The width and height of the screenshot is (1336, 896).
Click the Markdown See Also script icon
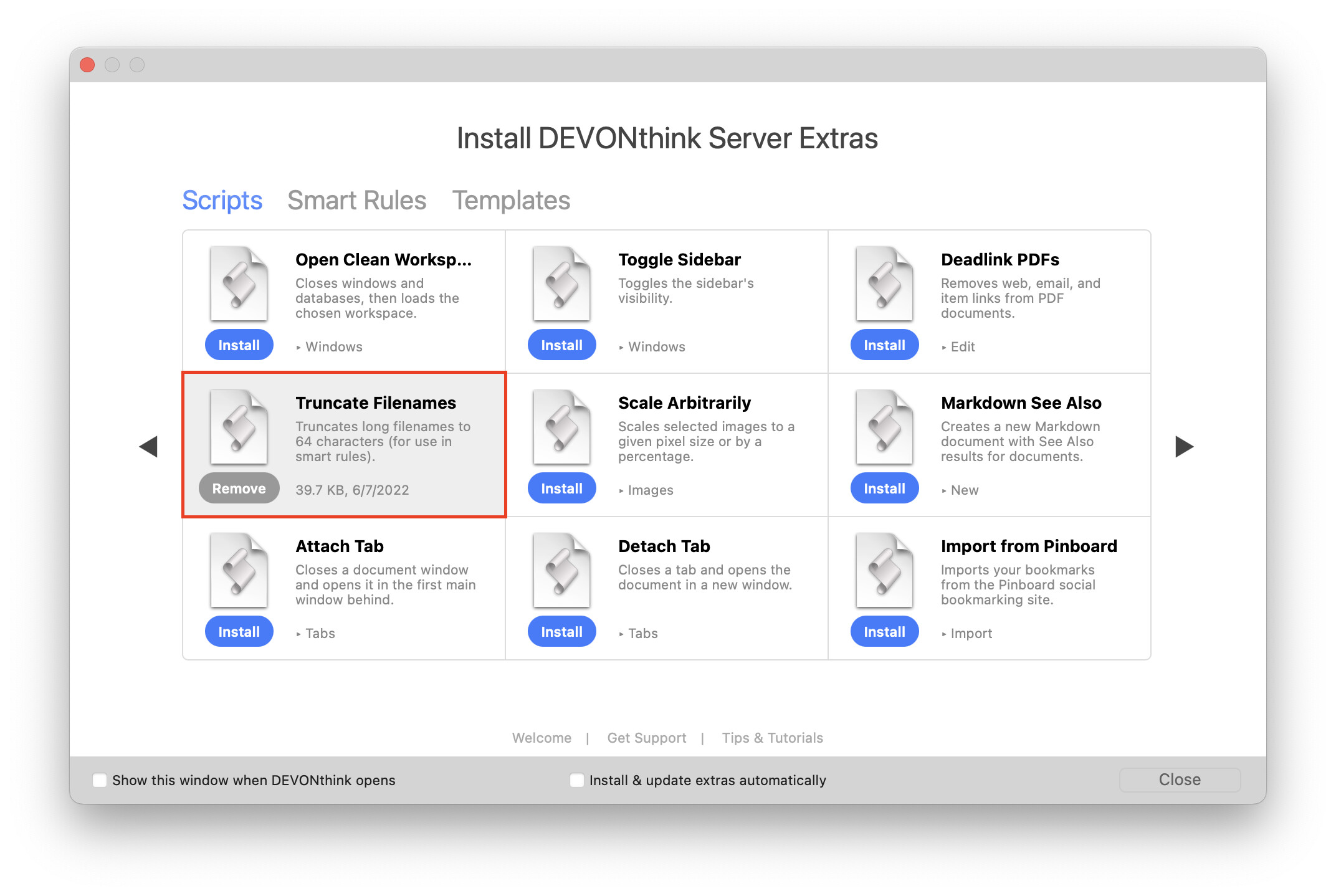[885, 428]
